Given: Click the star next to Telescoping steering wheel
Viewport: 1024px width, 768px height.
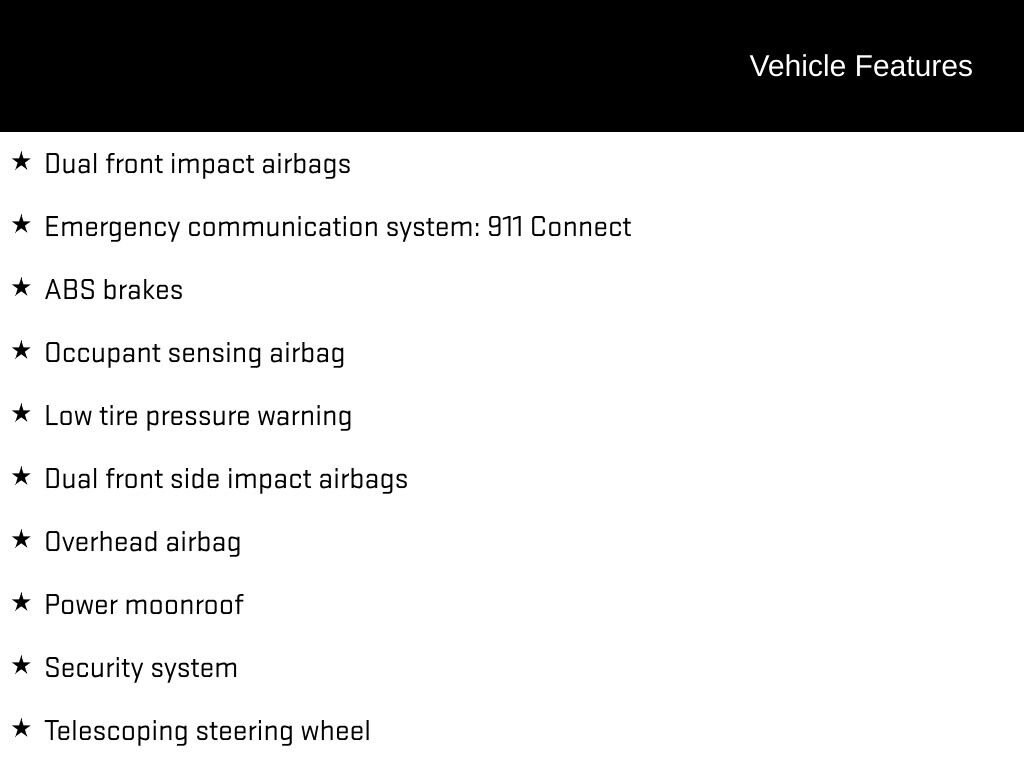Looking at the screenshot, I should click(21, 728).
